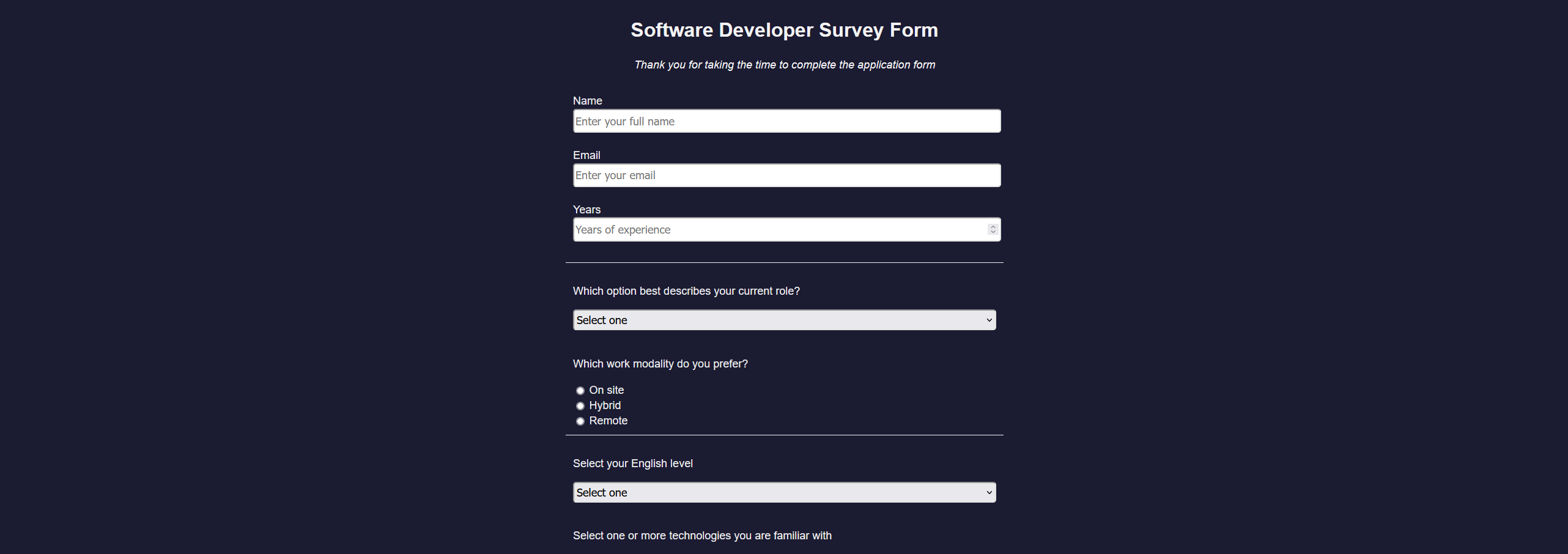Click the current role question text
The width and height of the screenshot is (1568, 554).
(x=686, y=291)
